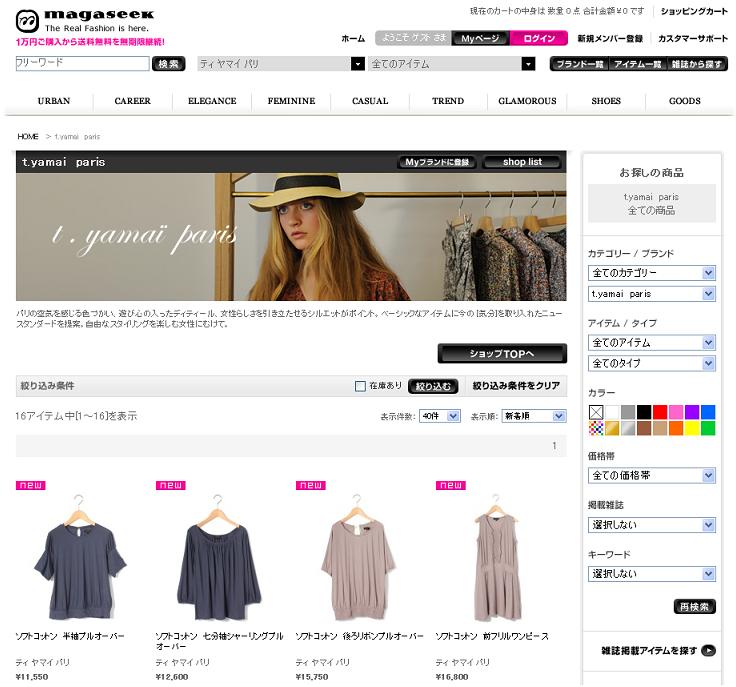
Task: Open the アイテム一覧 item list button
Action: 637,64
